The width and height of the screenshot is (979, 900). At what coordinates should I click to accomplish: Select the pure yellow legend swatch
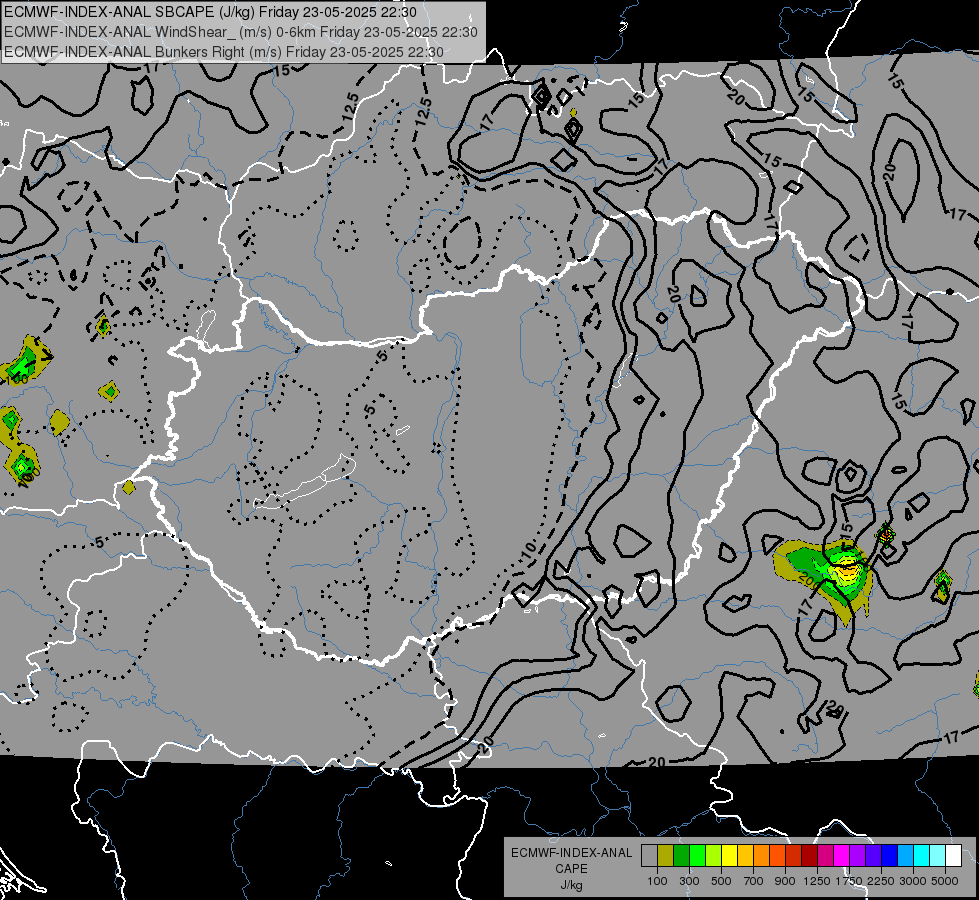click(x=729, y=856)
